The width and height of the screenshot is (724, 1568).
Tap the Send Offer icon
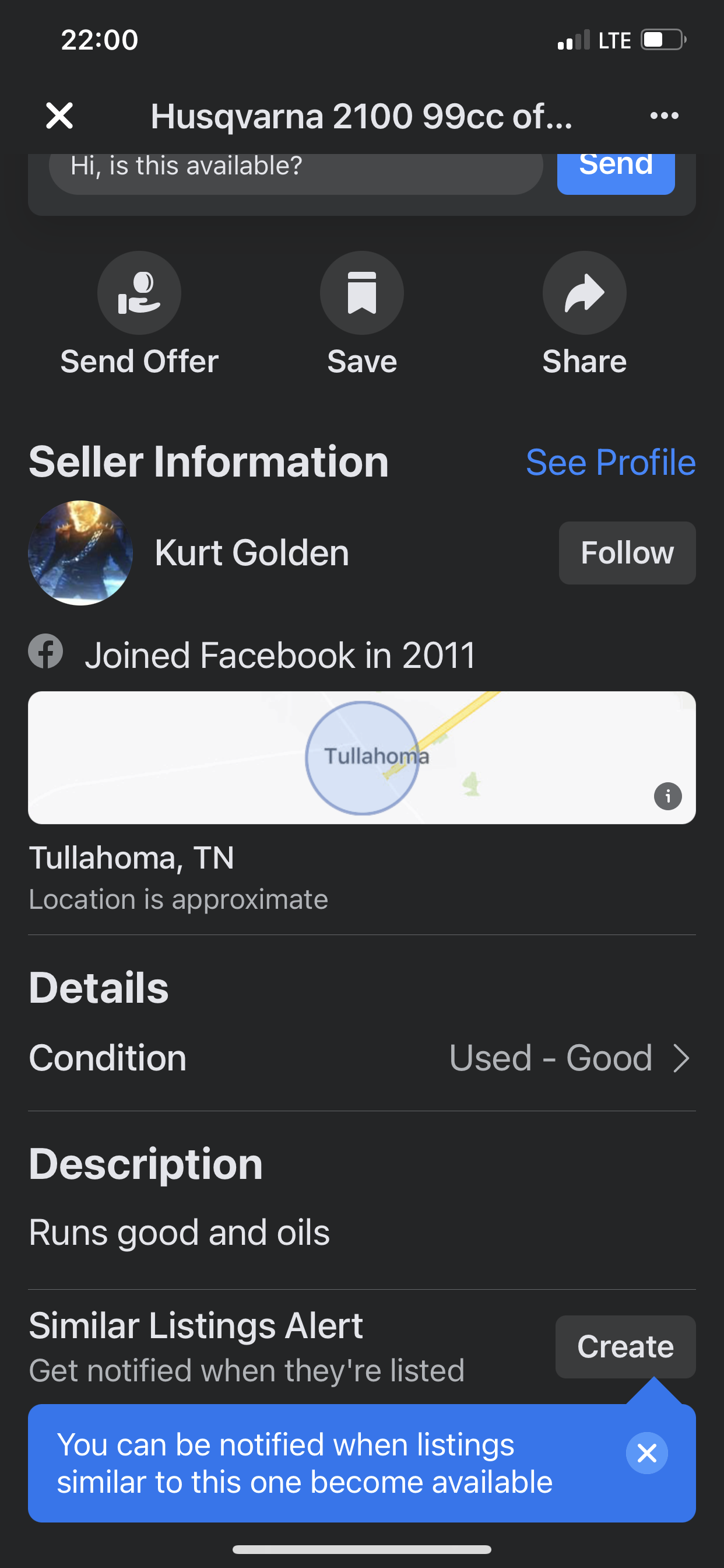(x=139, y=293)
